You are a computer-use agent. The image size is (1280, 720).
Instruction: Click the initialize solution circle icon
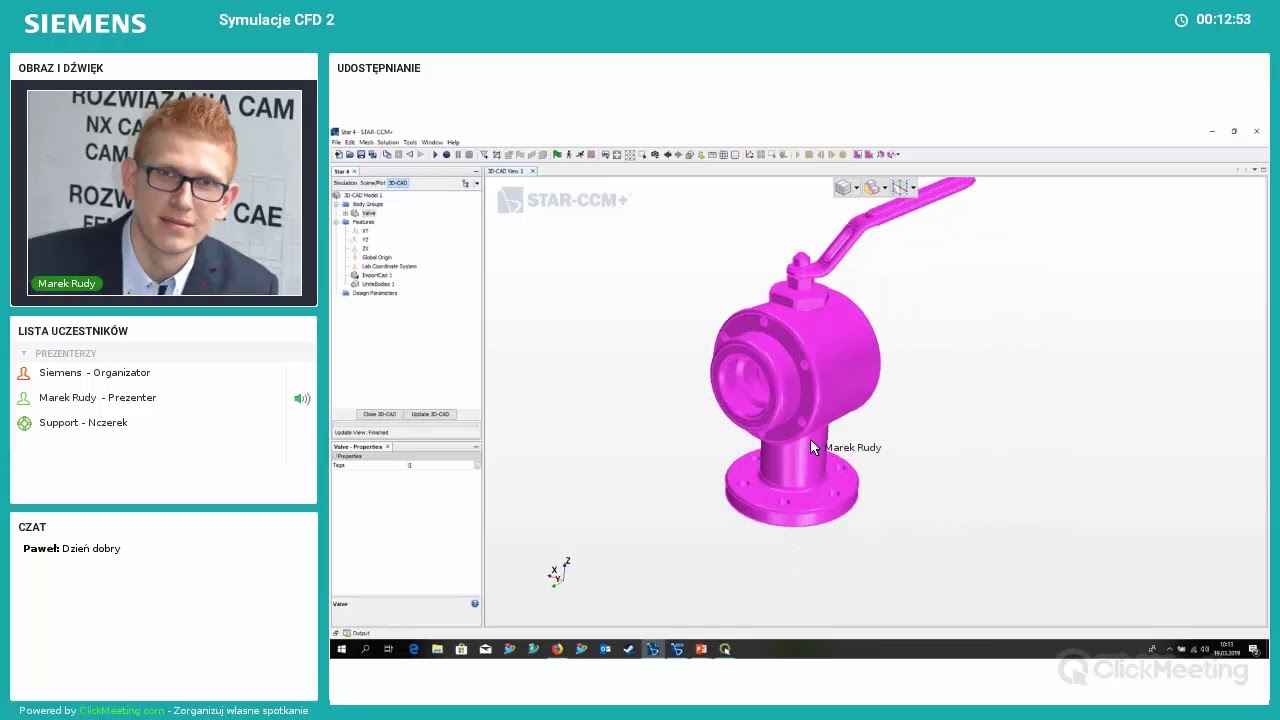[x=446, y=154]
